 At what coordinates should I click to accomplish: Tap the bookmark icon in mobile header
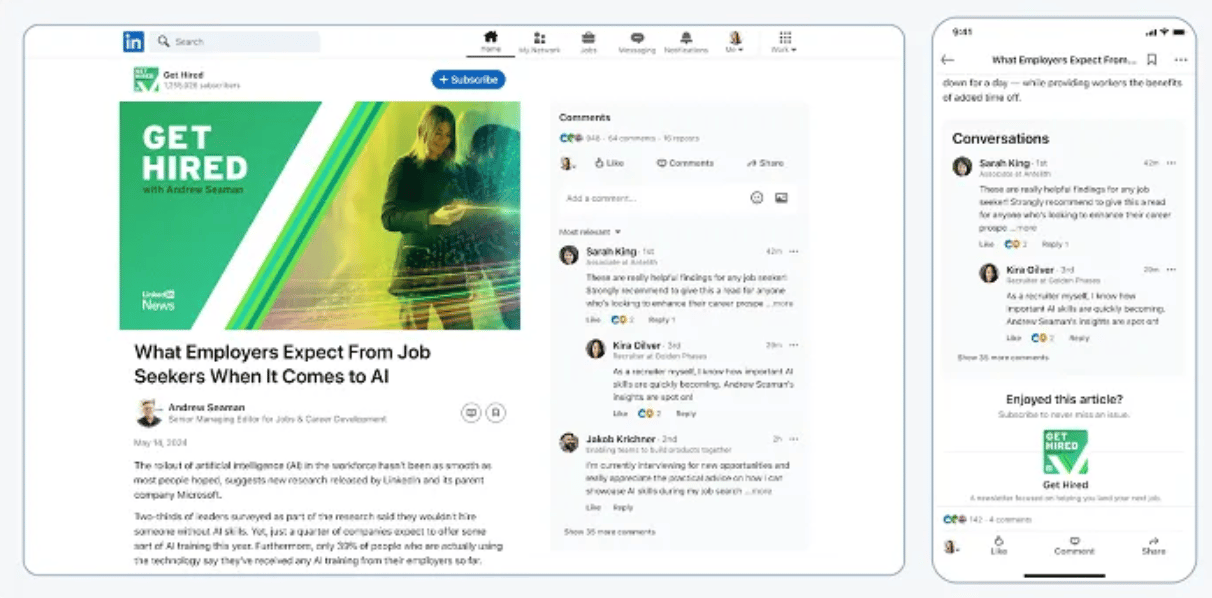1152,60
